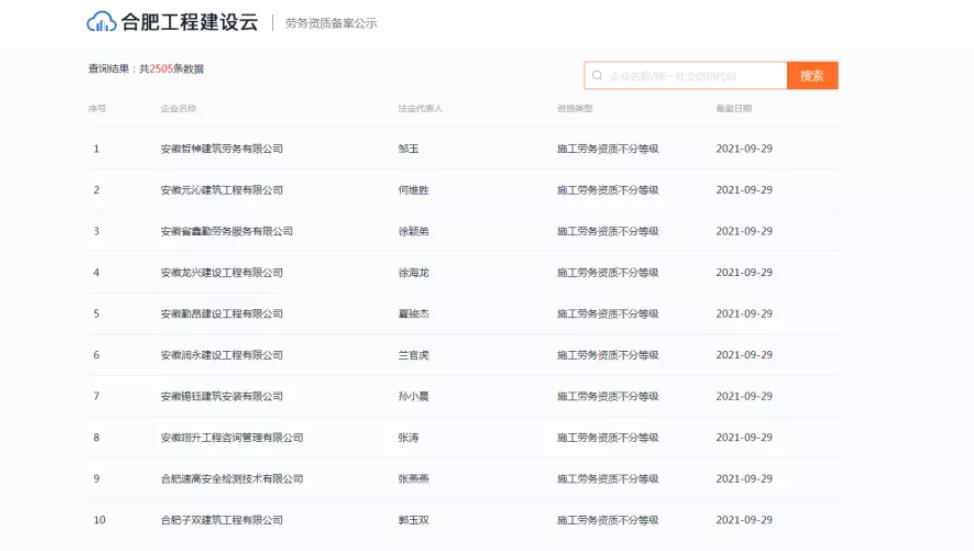Click the 企业名称 column header

click(x=178, y=108)
